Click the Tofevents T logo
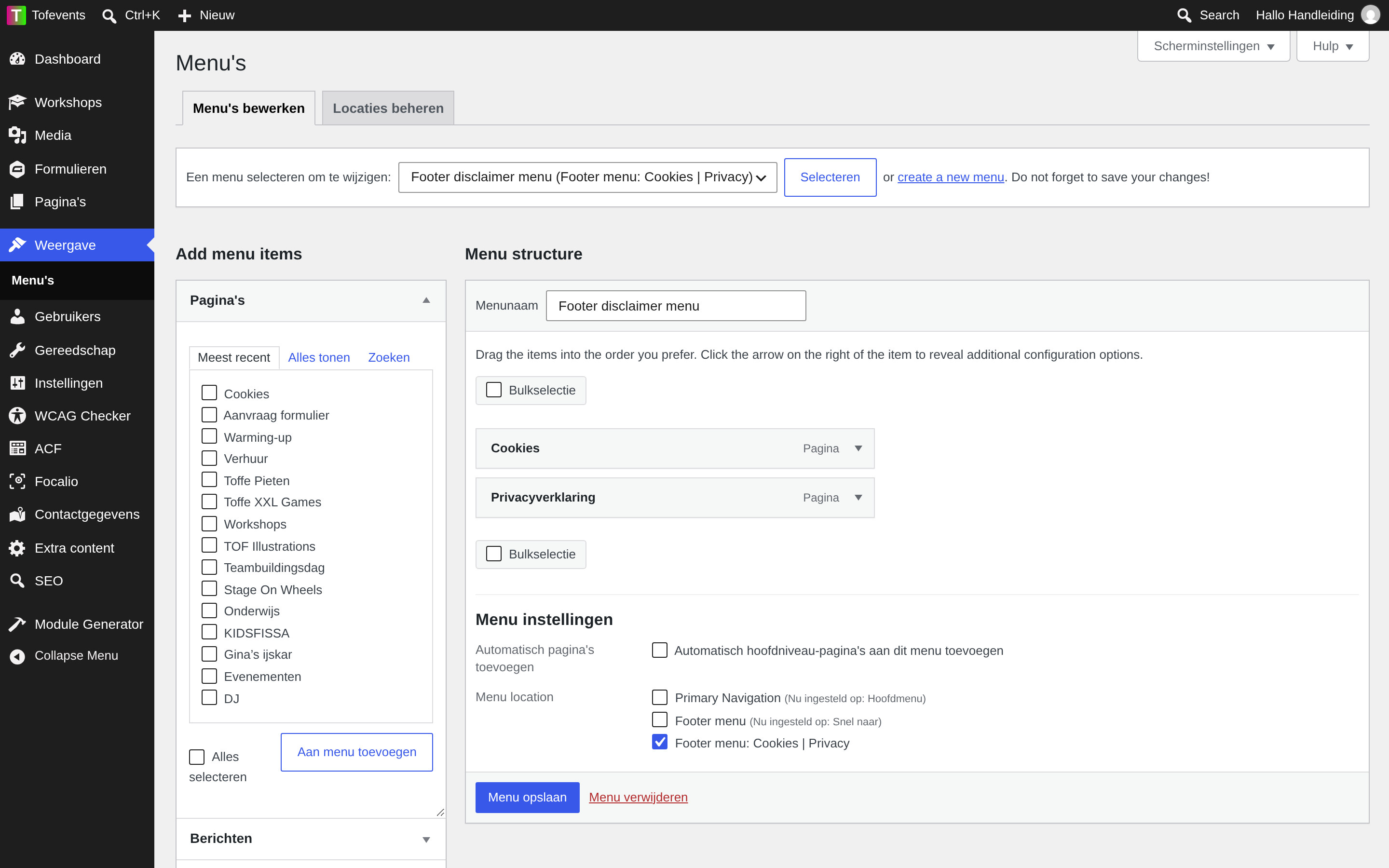 coord(16,15)
